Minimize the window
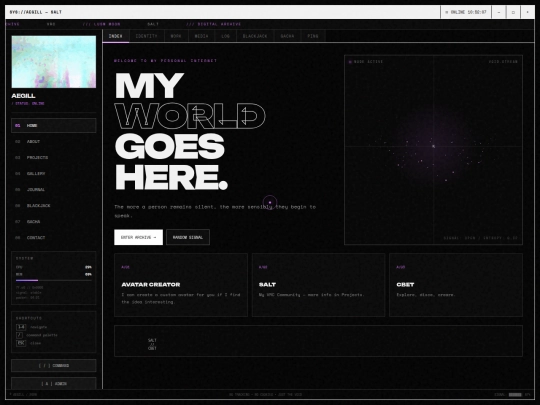The image size is (540, 405). 499,12
